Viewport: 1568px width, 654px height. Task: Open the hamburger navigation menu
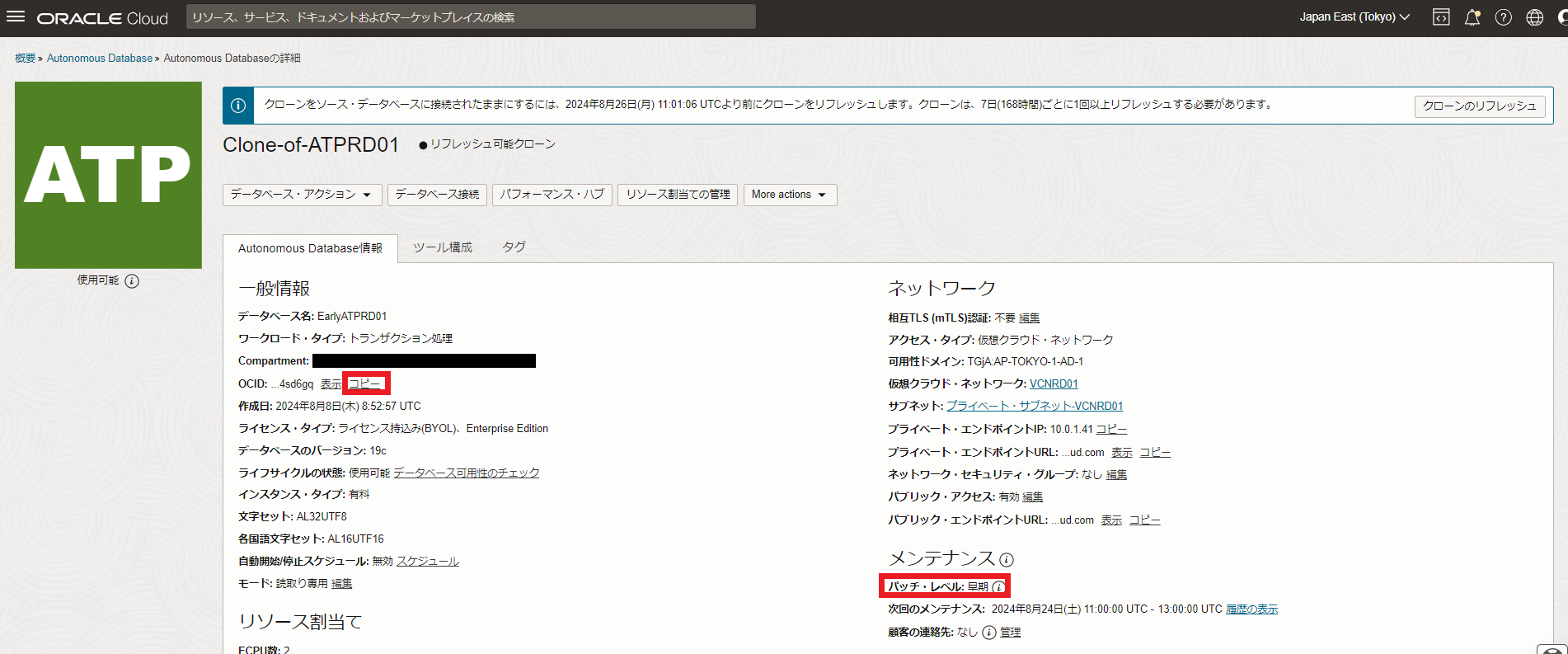pos(16,17)
